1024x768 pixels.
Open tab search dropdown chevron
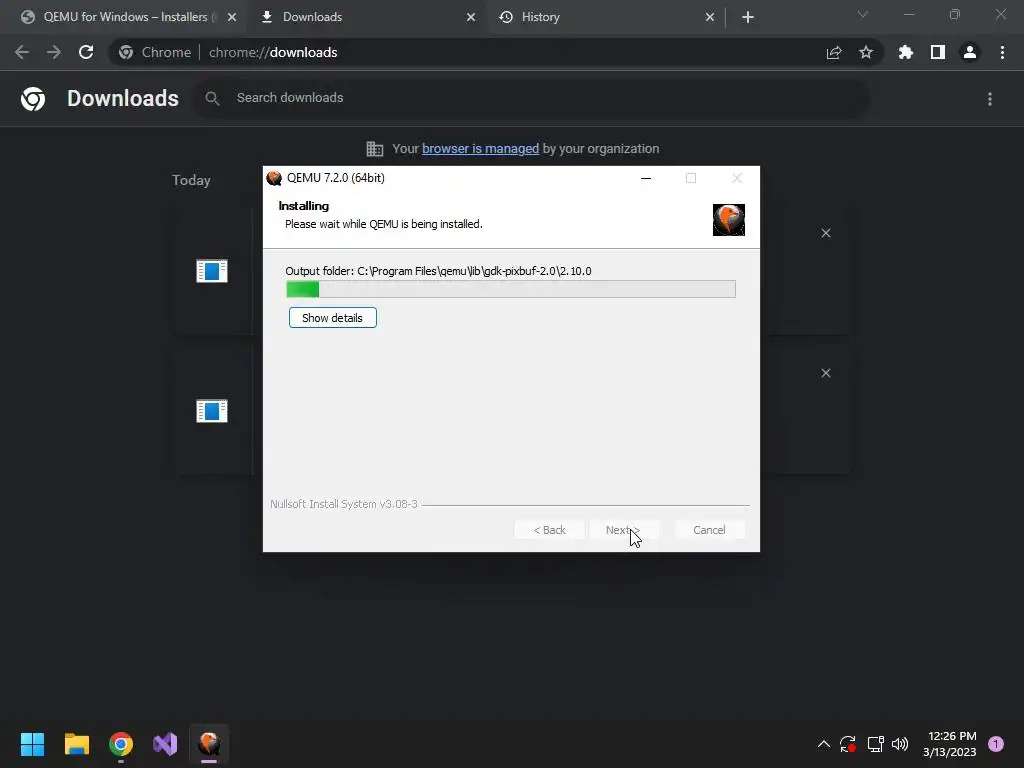pos(863,14)
